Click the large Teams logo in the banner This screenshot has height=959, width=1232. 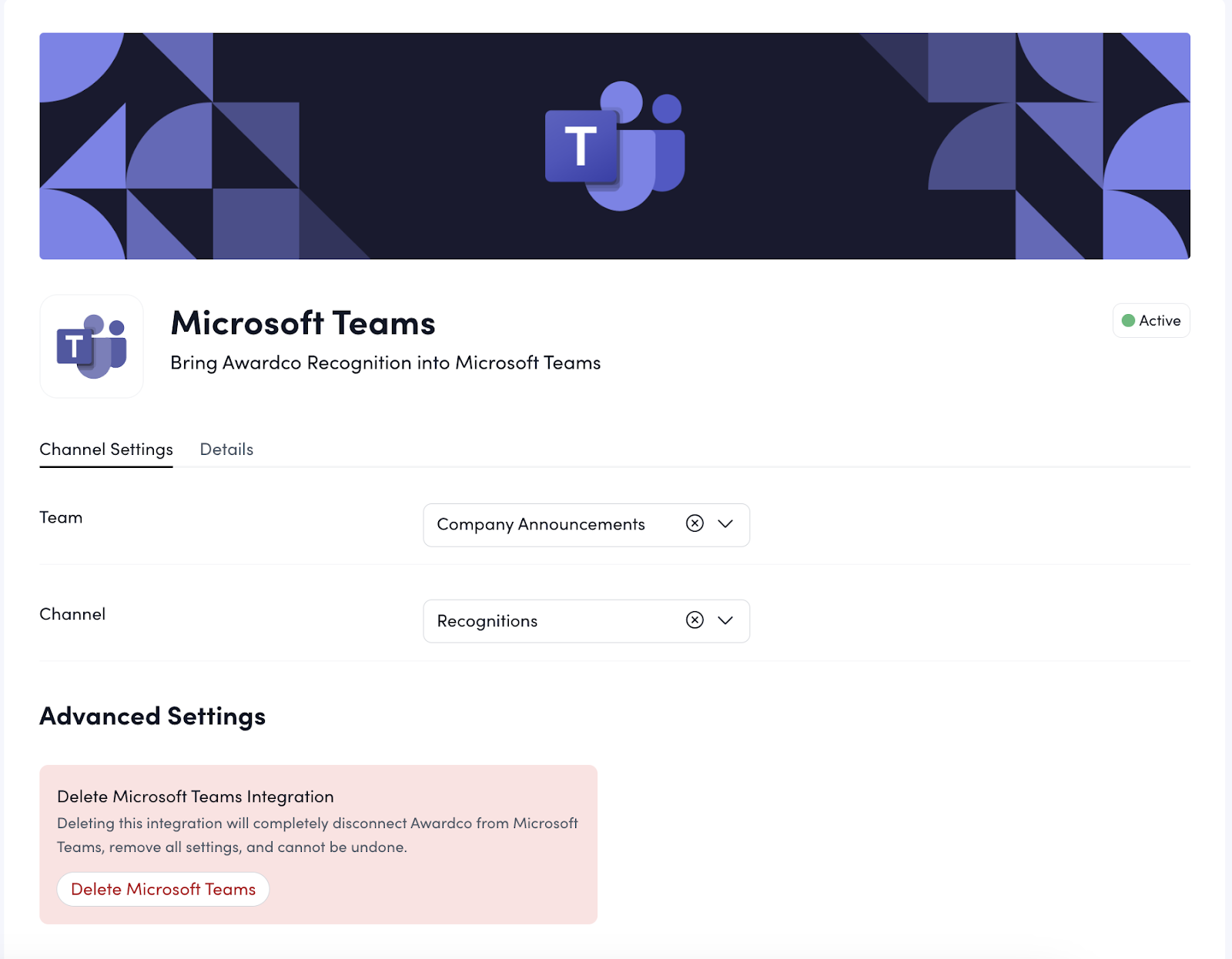coord(614,146)
